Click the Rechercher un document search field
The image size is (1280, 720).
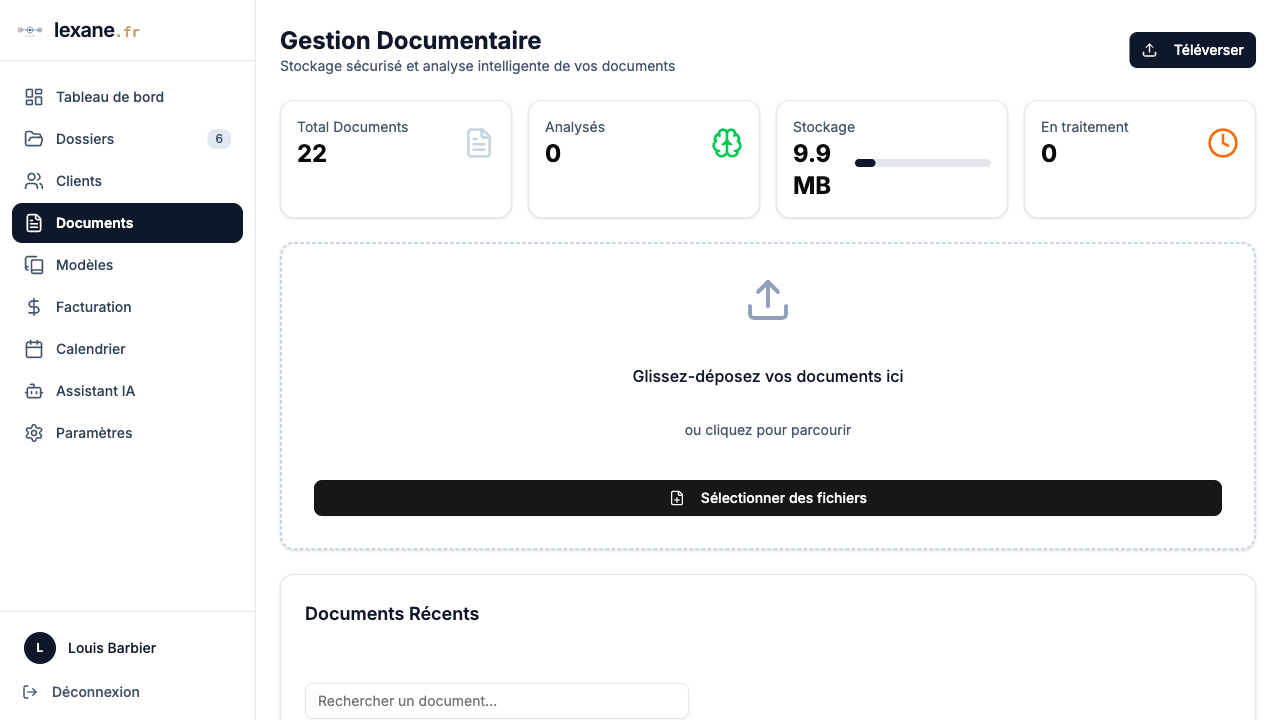point(496,701)
